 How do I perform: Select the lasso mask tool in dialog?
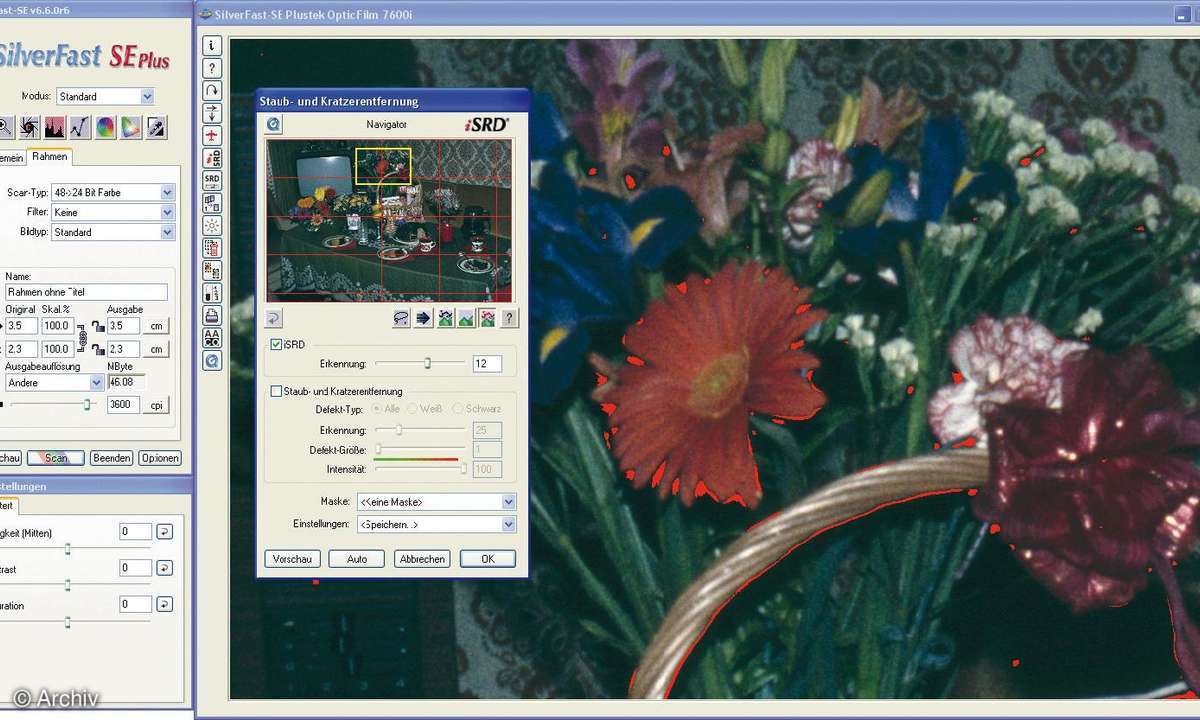(x=400, y=318)
